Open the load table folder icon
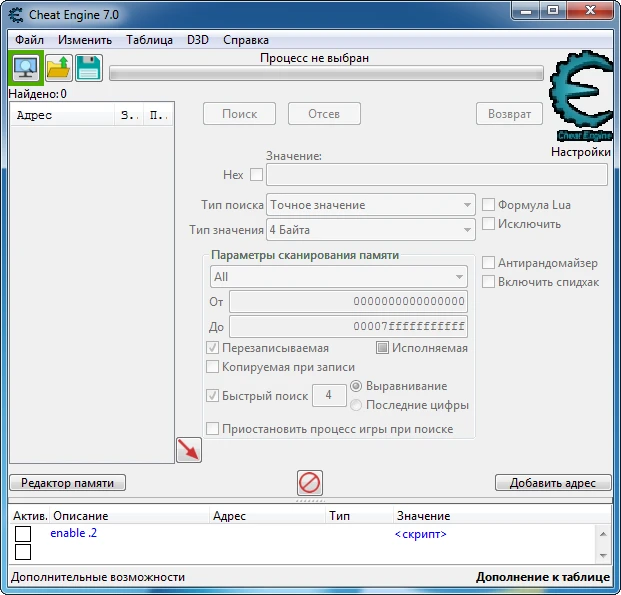This screenshot has width=621, height=595. (59, 68)
